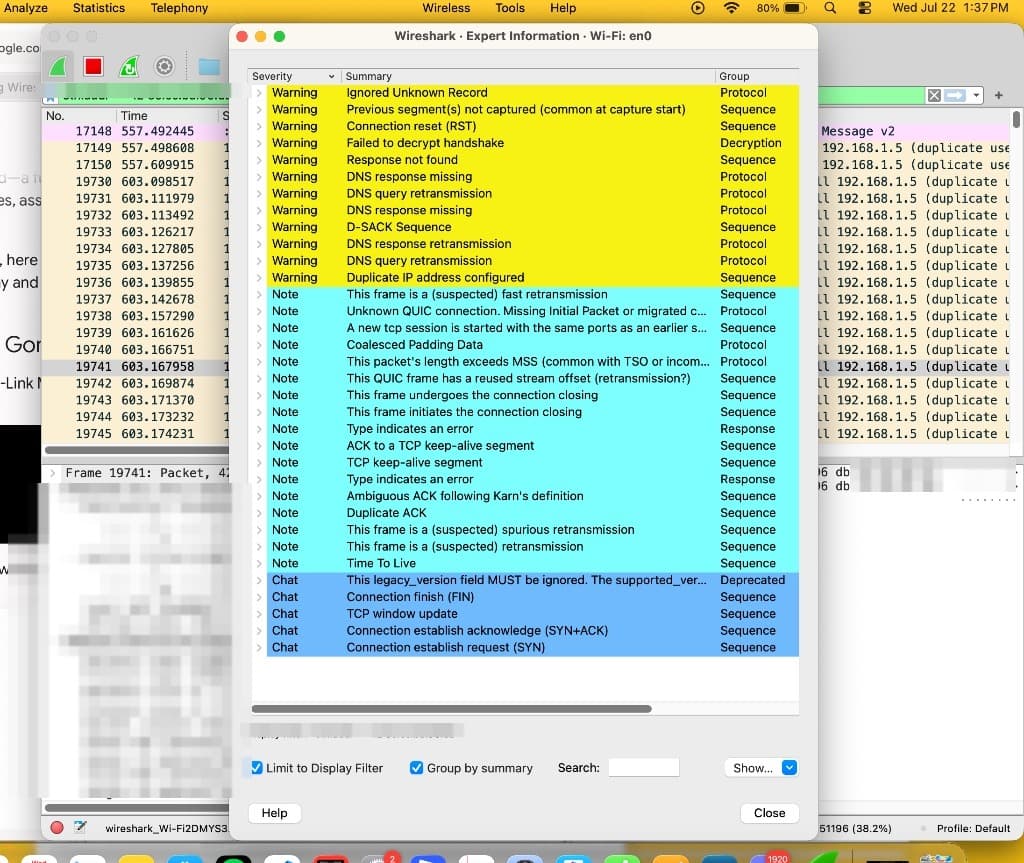Click the packet list horizontal scrollbar
The image size is (1024, 863).
click(136, 450)
